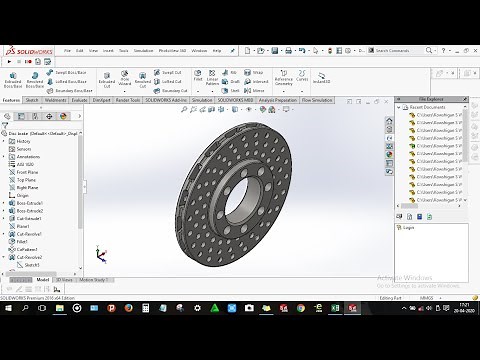The height and width of the screenshot is (360, 480).
Task: Open the Tools menu
Action: [x=124, y=51]
